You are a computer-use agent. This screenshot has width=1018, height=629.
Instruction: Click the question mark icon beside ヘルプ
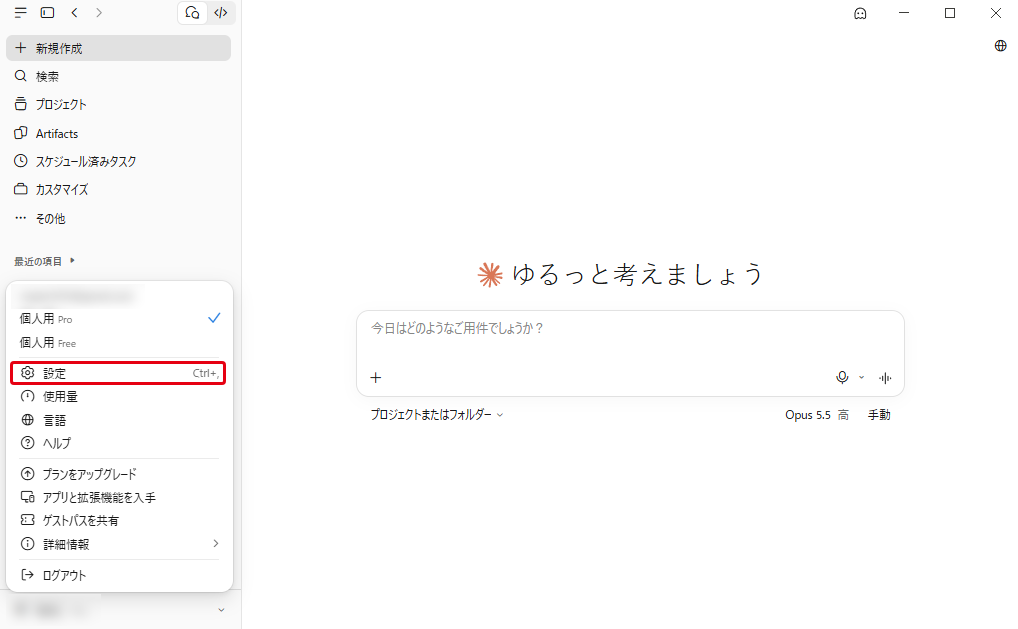click(x=27, y=443)
